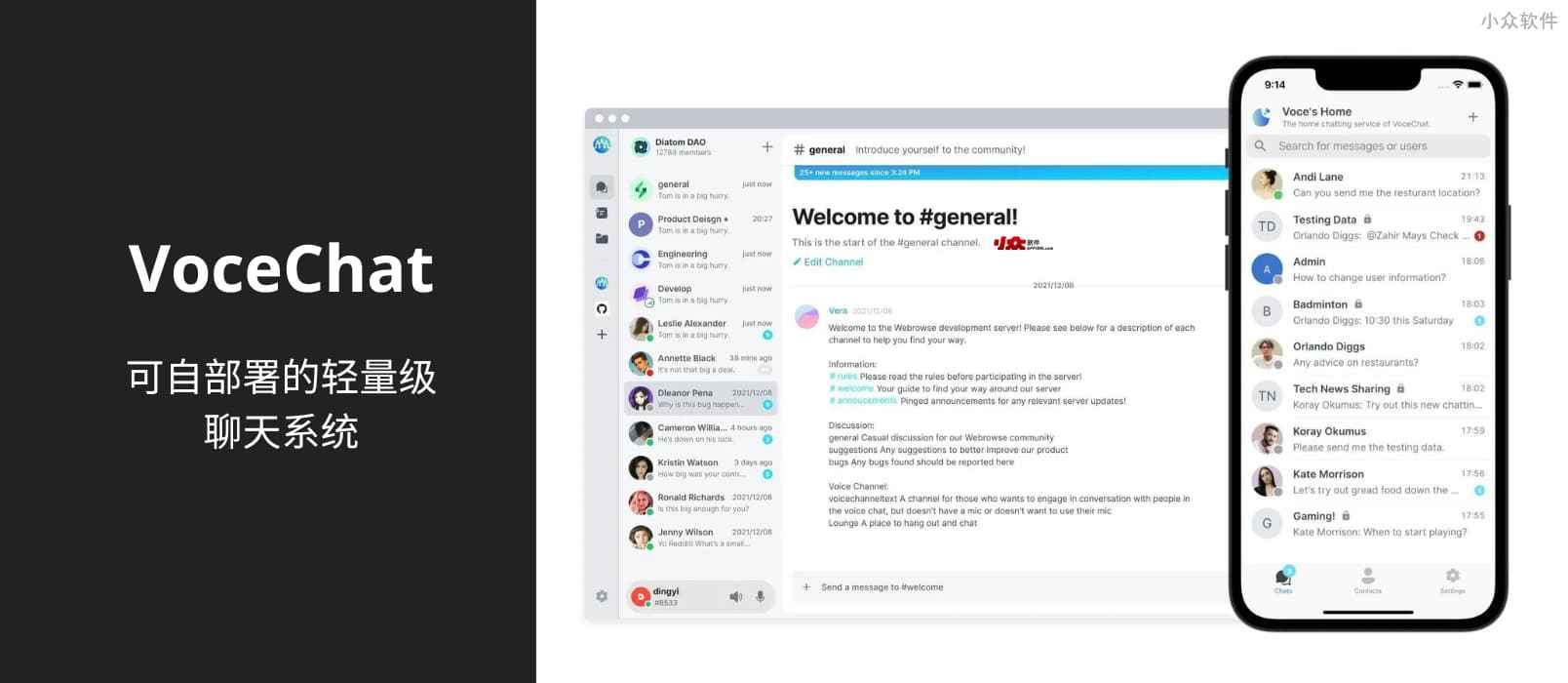
Task: Click the GitHub icon in left sidebar
Action: tap(602, 309)
